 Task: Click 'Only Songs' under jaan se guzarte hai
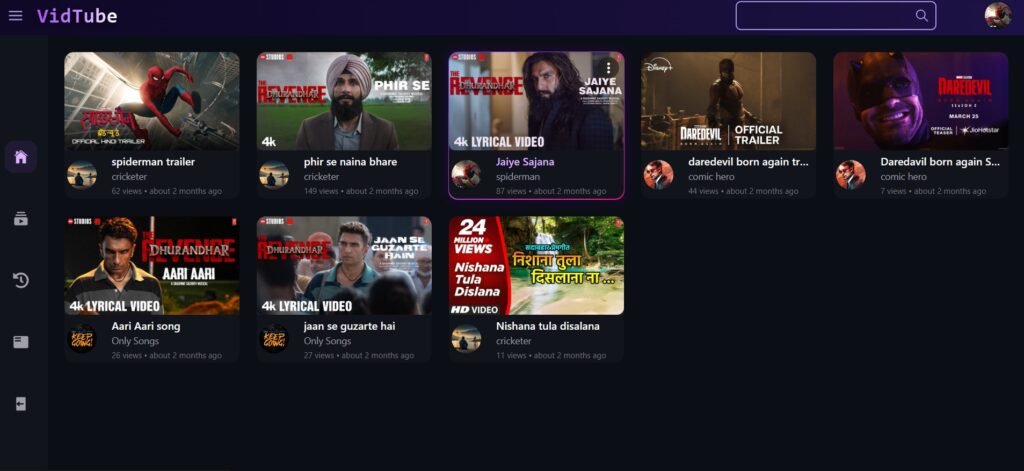click(x=327, y=341)
